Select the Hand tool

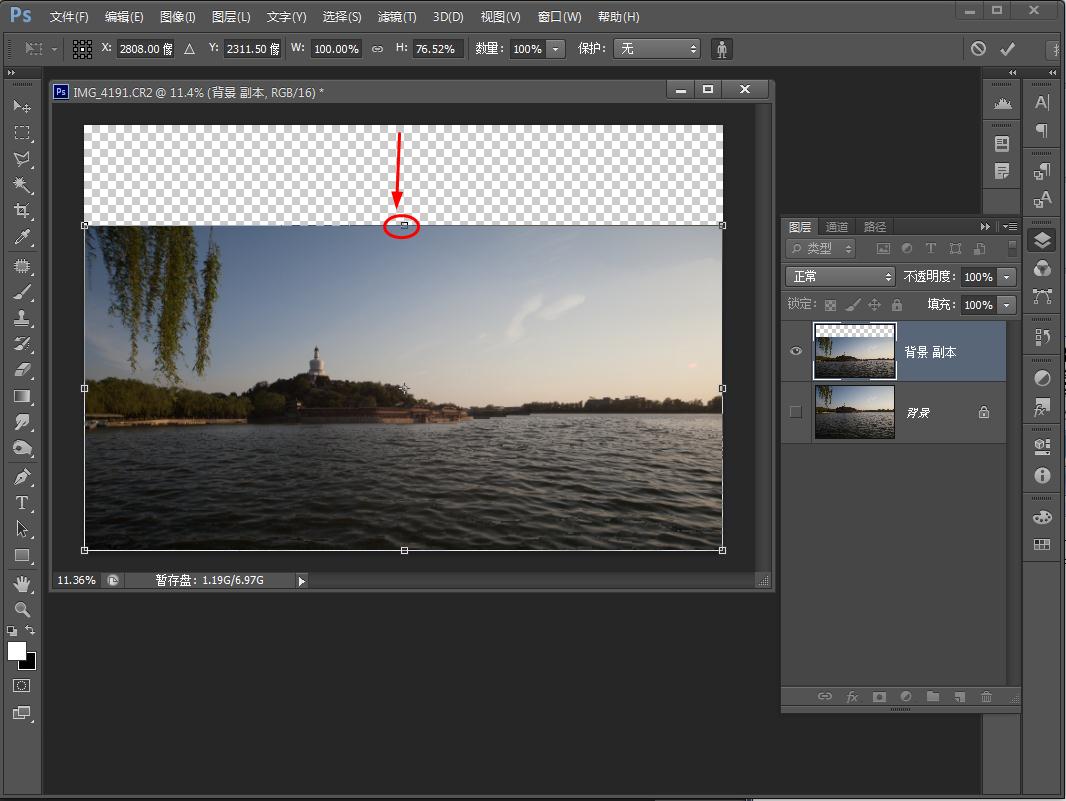21,583
